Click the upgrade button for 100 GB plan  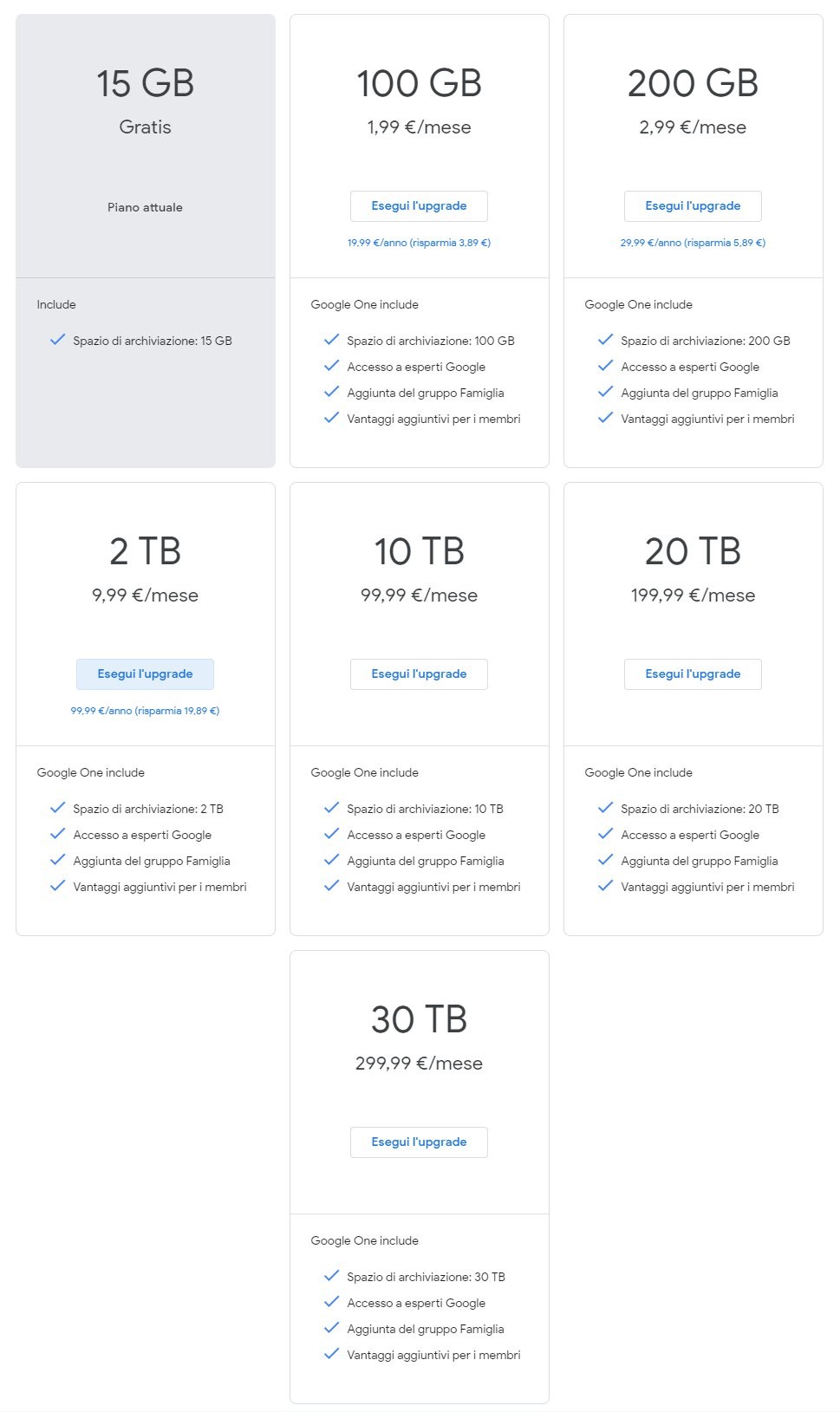coord(419,206)
